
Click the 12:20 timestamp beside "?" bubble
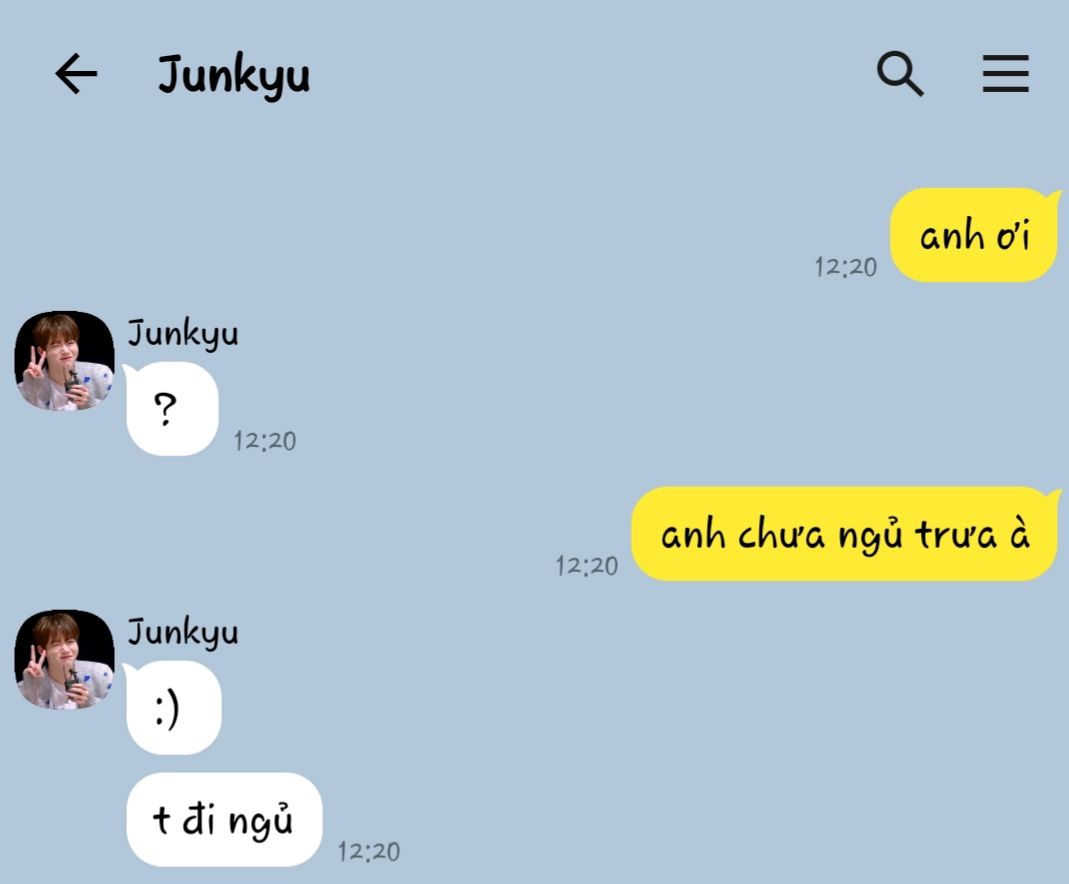coord(265,441)
